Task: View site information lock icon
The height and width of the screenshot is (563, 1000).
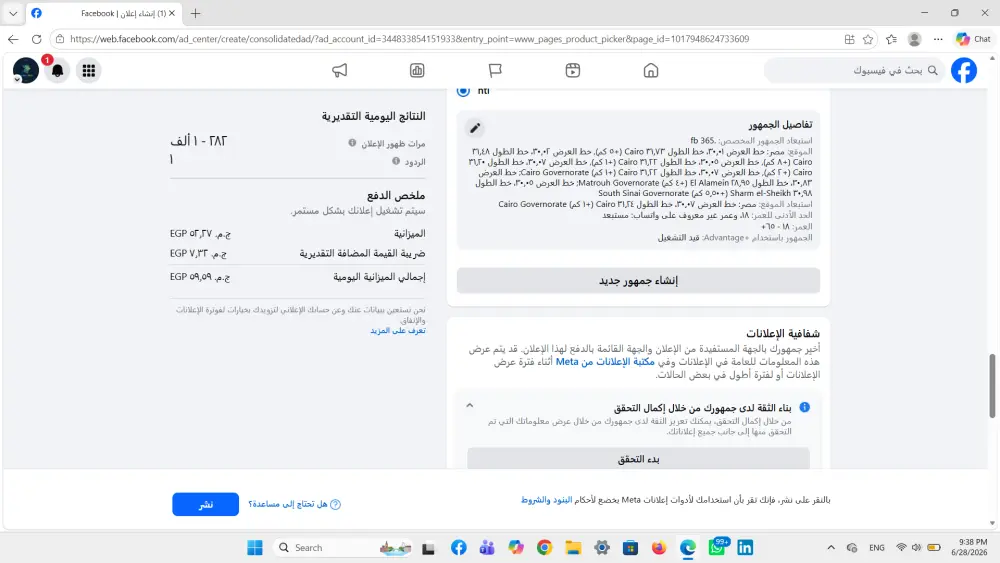Action: pos(60,39)
